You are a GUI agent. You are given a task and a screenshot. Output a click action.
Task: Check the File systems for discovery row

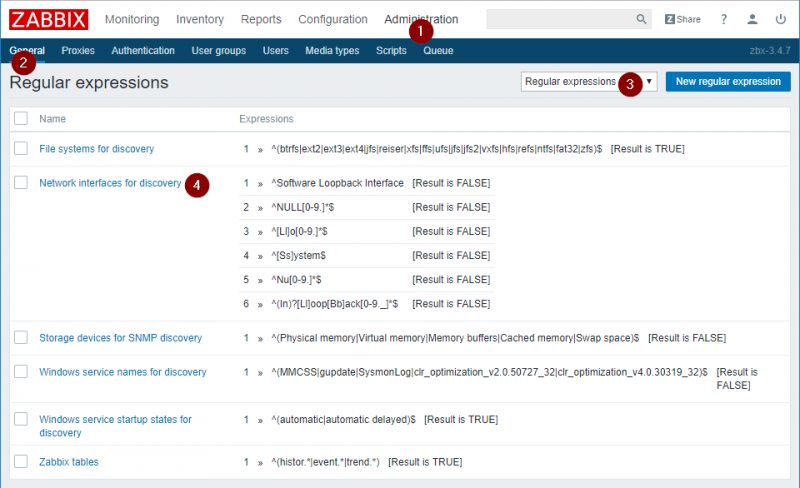[21, 149]
